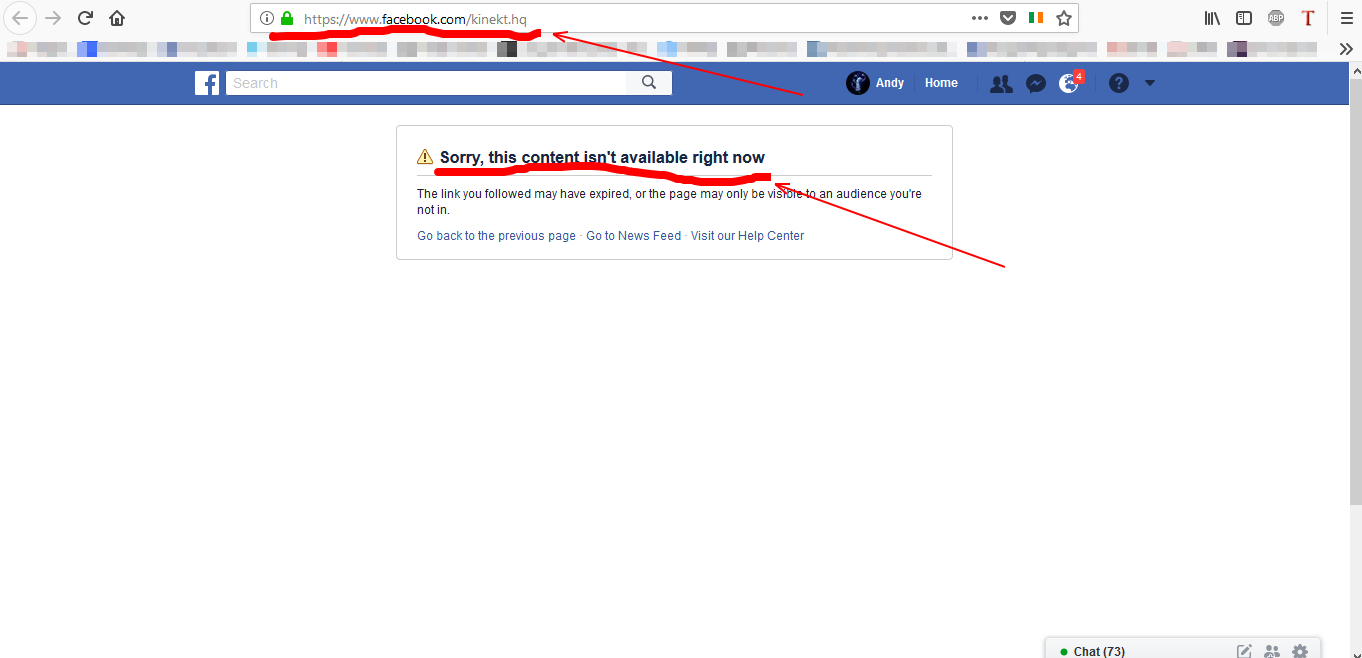Click 'Sorry, this content isn't available' heading
Screen dimensions: 1362x658
coord(602,157)
